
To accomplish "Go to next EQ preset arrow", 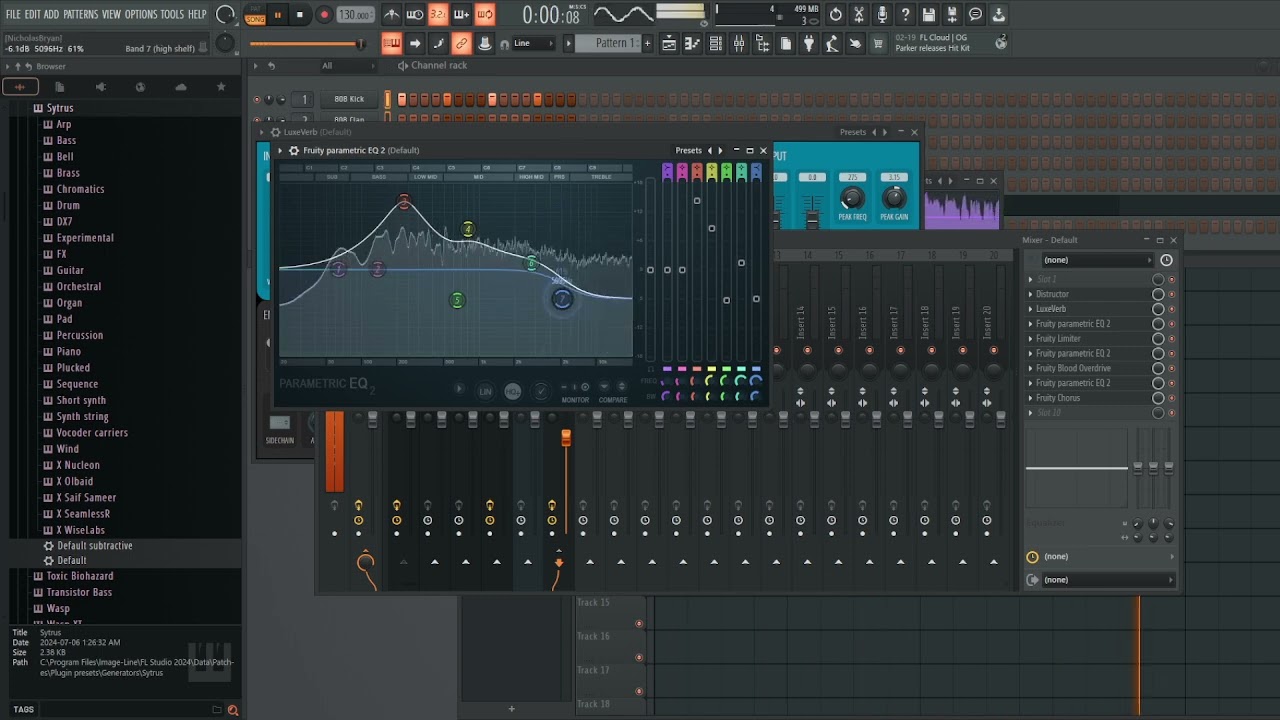I will coord(720,151).
